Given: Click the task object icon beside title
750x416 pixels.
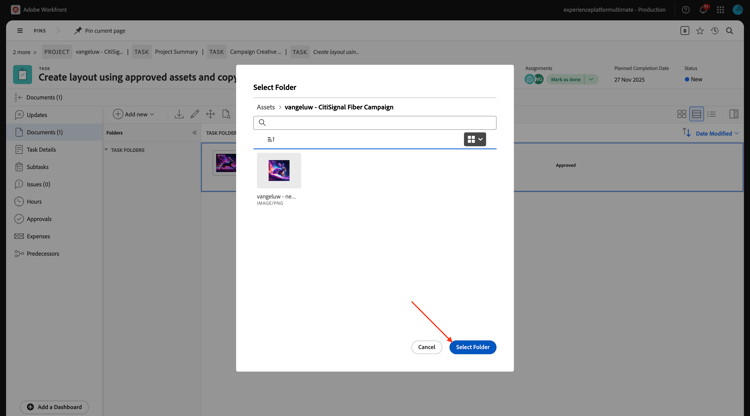Looking at the screenshot, I should pyautogui.click(x=22, y=75).
